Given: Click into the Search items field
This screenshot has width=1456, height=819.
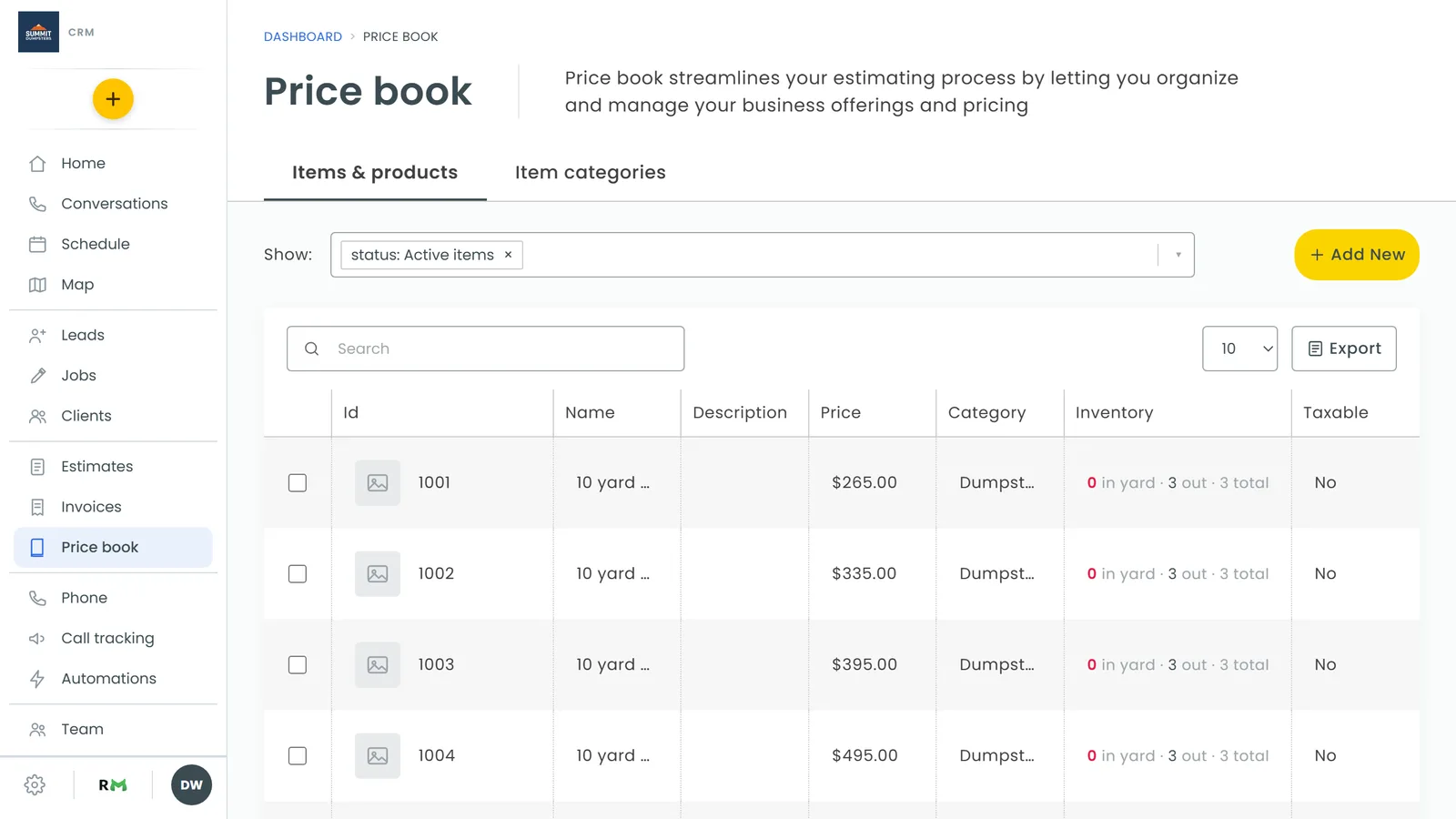Looking at the screenshot, I should [486, 349].
